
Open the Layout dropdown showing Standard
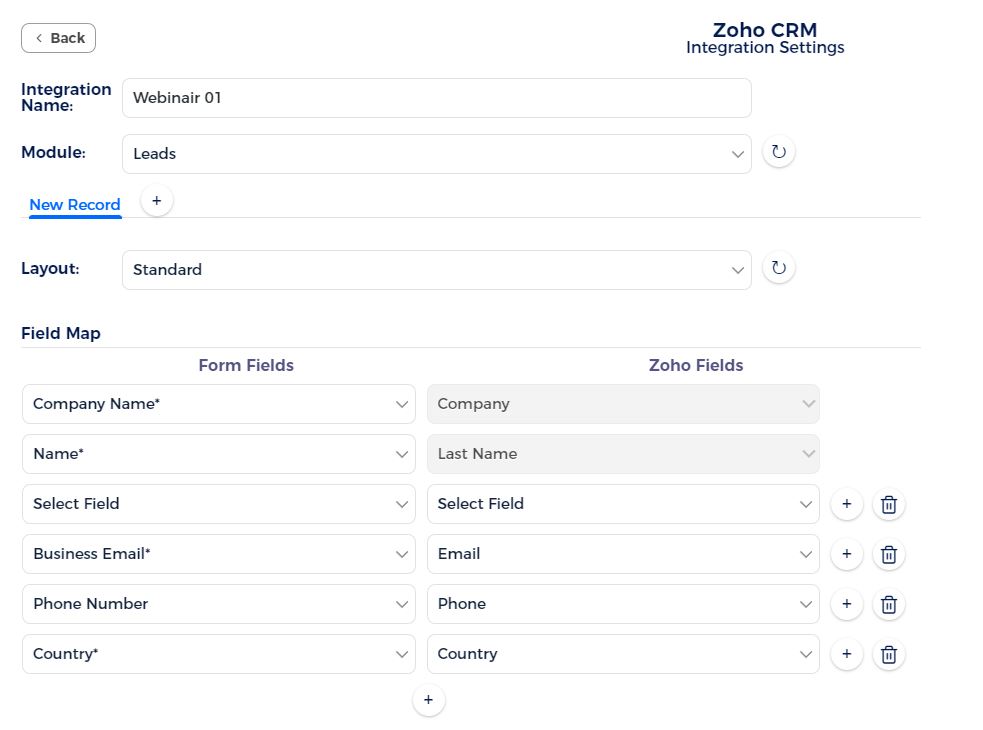point(436,270)
